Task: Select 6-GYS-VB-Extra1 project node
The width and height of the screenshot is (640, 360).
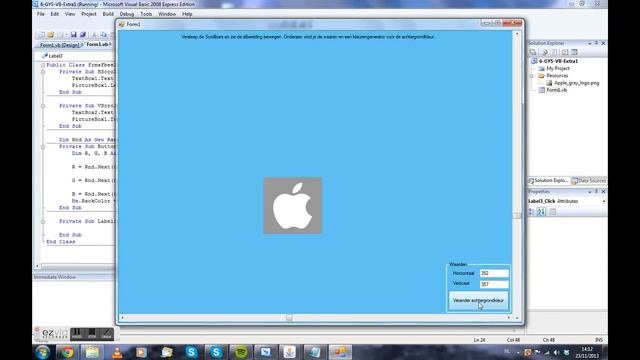Action: tap(558, 61)
